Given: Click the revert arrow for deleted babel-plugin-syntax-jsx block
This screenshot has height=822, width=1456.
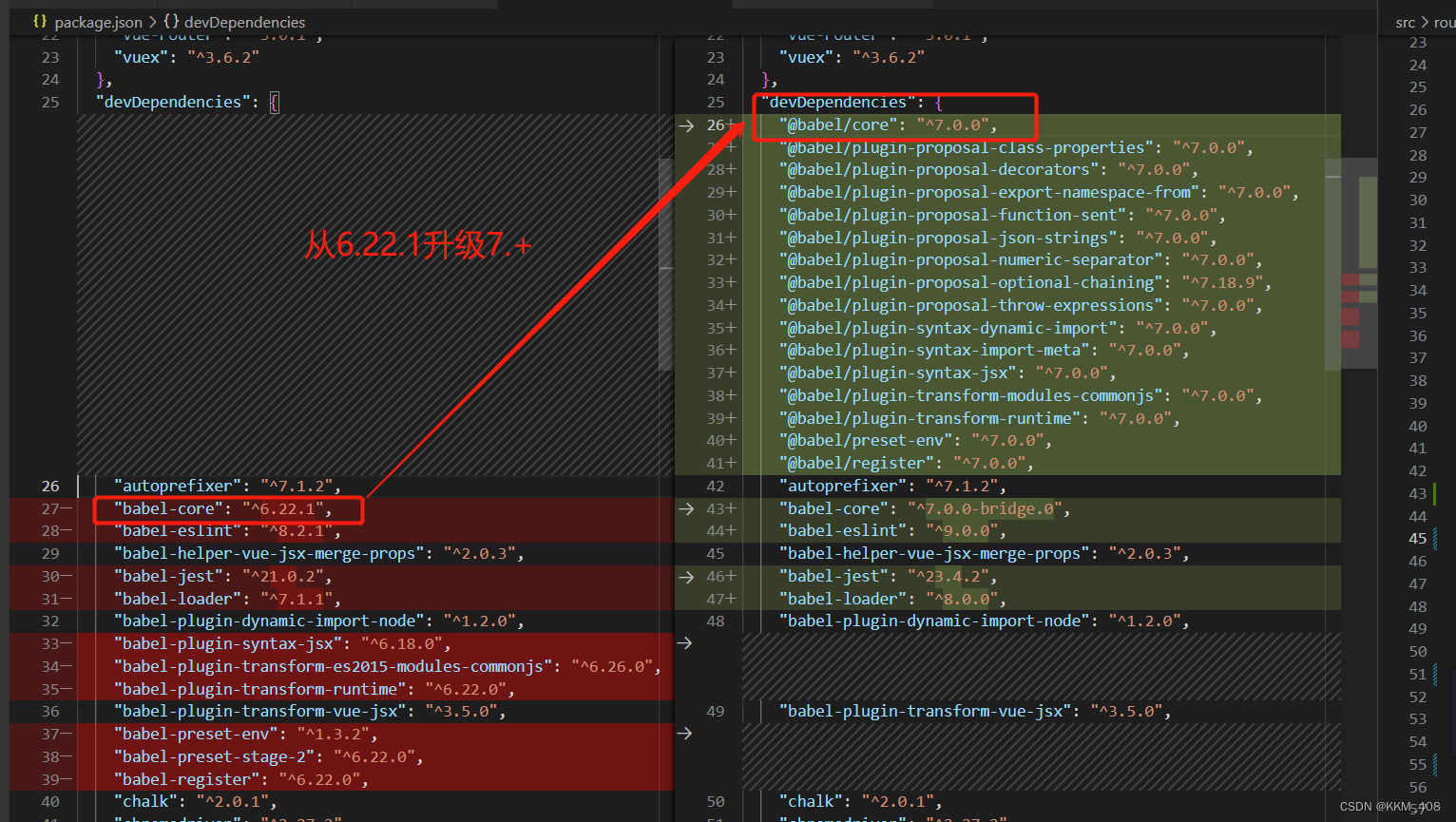Looking at the screenshot, I should coord(684,643).
